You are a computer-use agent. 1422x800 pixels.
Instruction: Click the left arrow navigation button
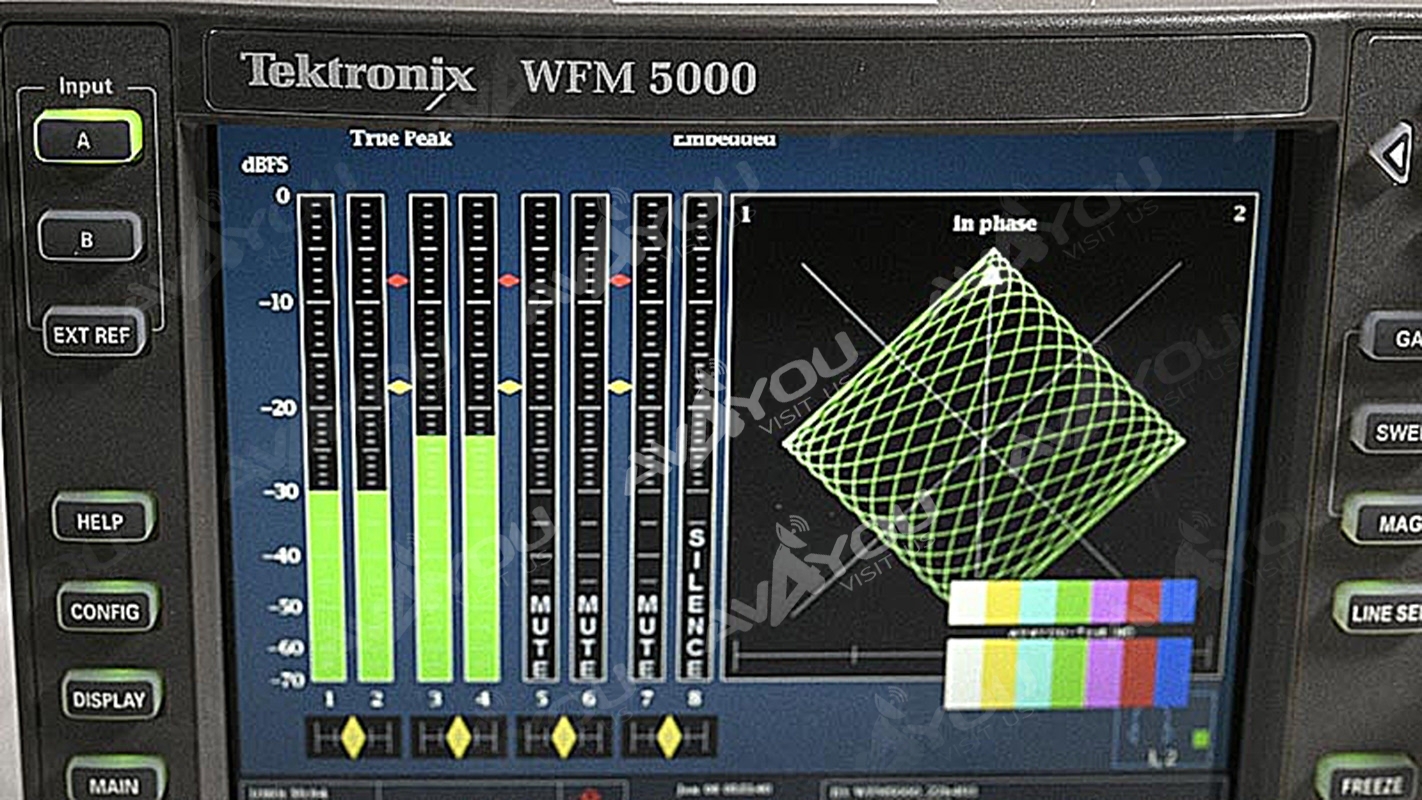[x=1391, y=153]
